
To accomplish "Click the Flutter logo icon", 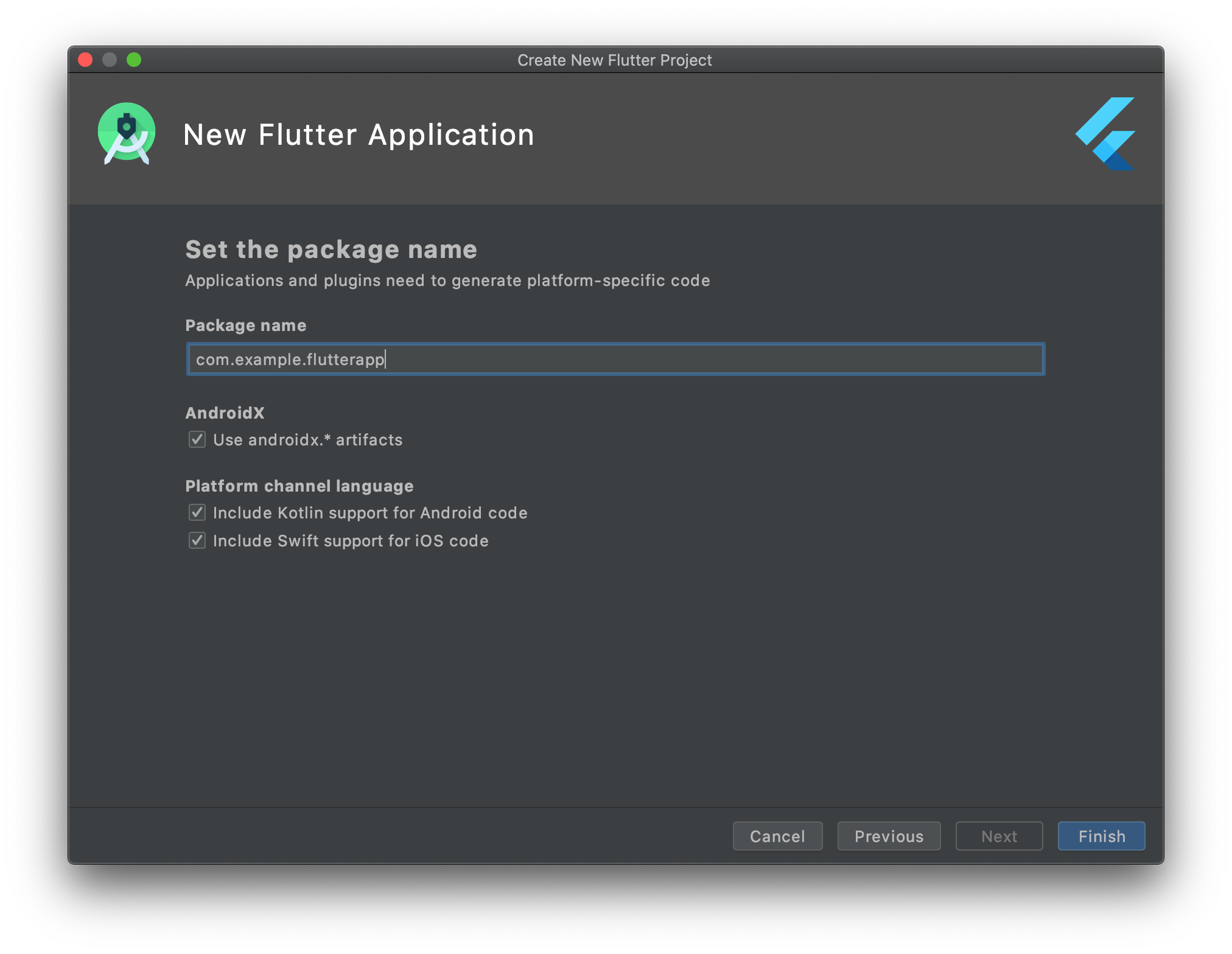I will coord(1105,134).
